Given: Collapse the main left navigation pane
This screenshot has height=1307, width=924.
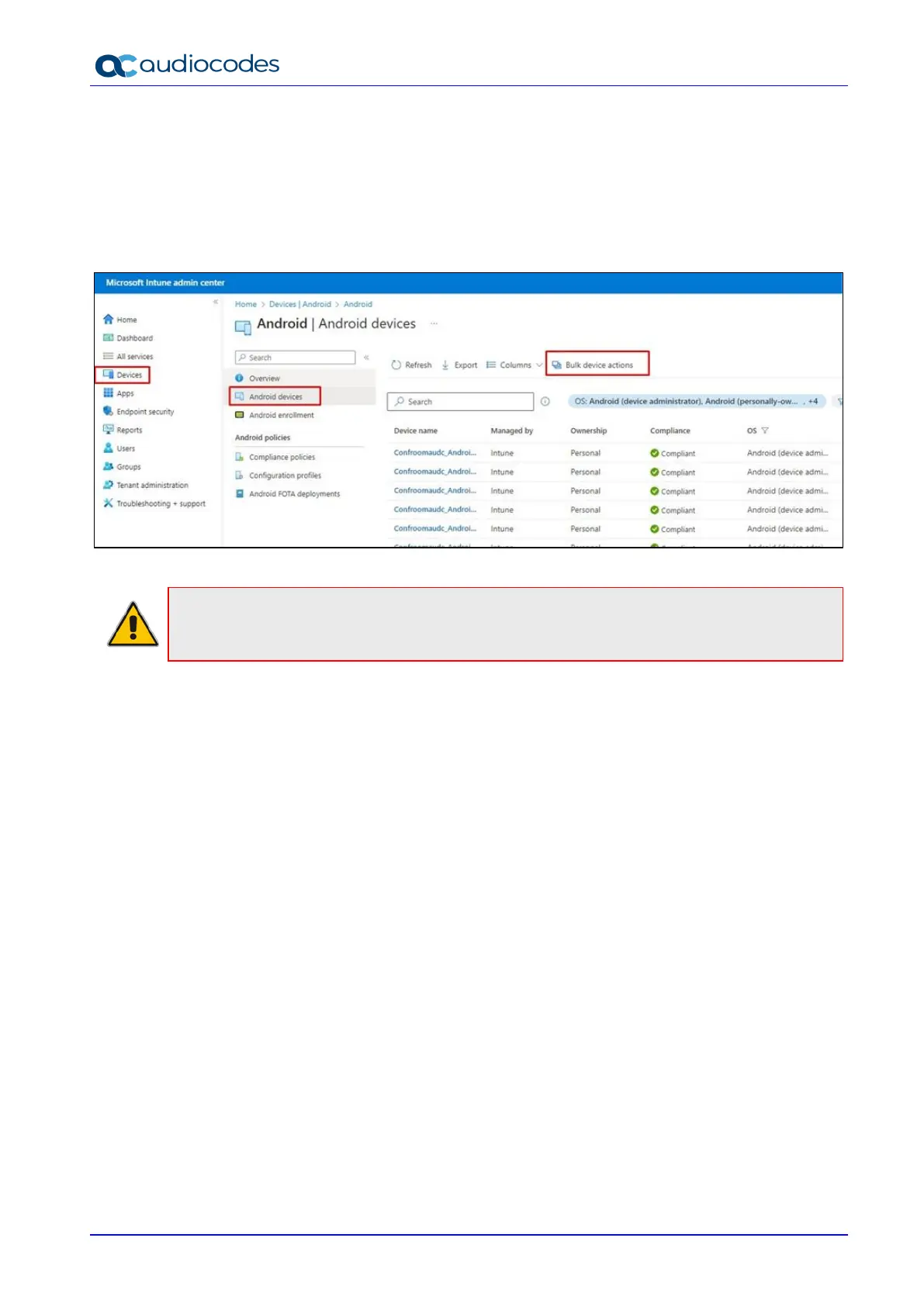Looking at the screenshot, I should coord(216,302).
